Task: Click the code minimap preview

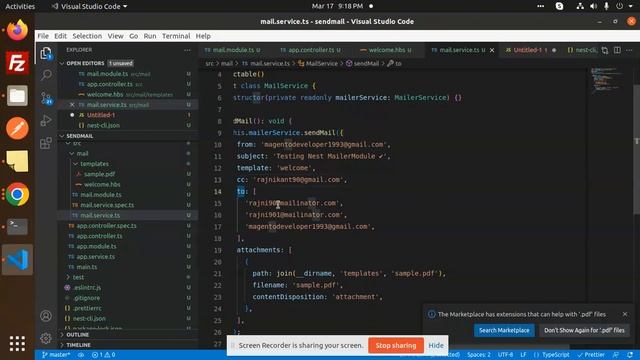Action: [x=606, y=80]
